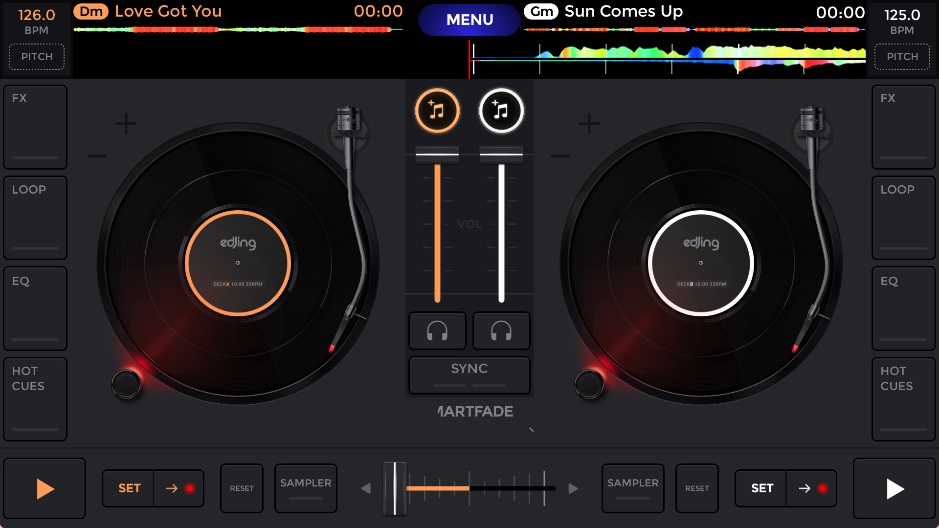The width and height of the screenshot is (939, 528).
Task: Click the right crossfader arrow
Action: 573,489
